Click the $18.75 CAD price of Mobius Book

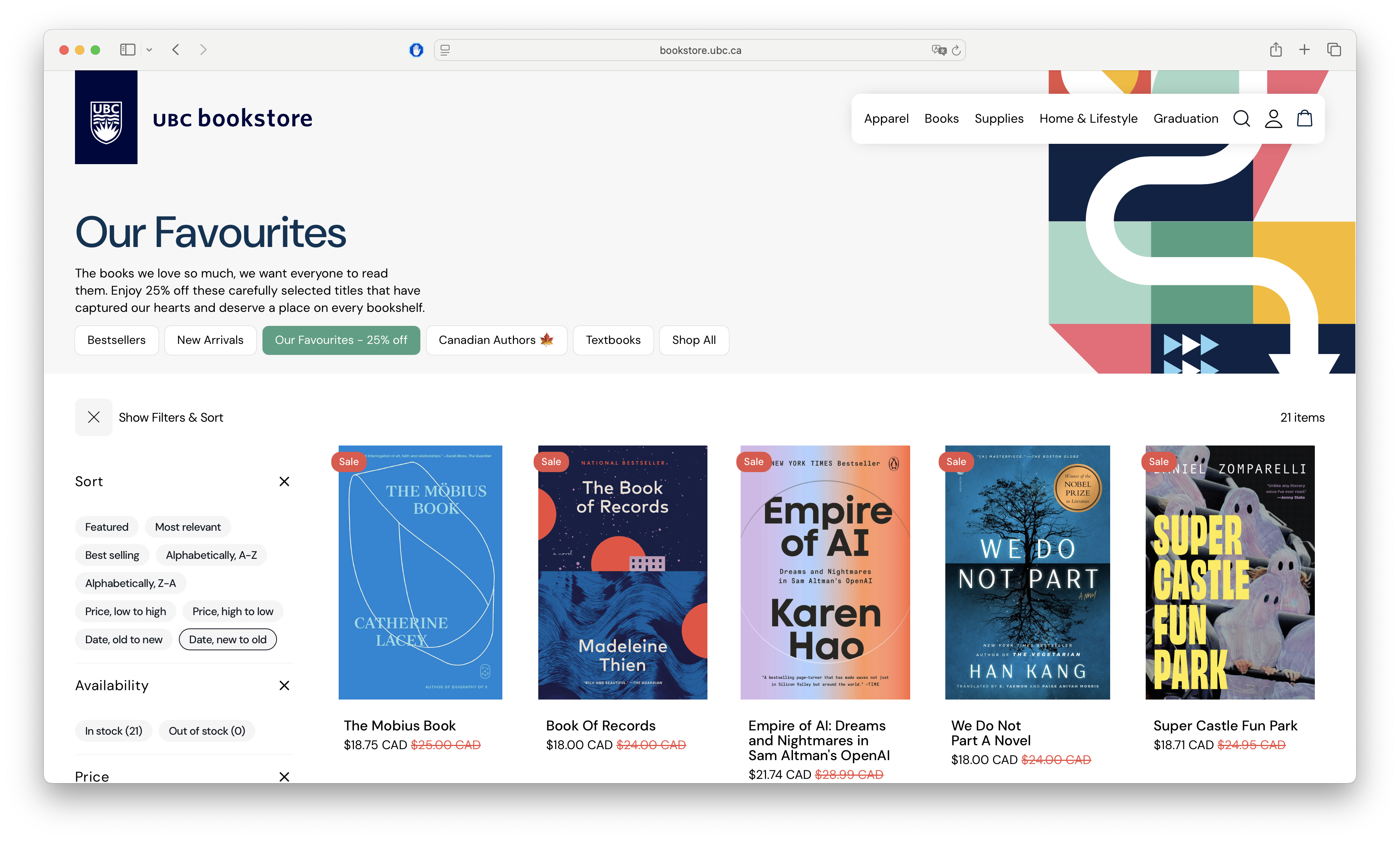pos(375,744)
